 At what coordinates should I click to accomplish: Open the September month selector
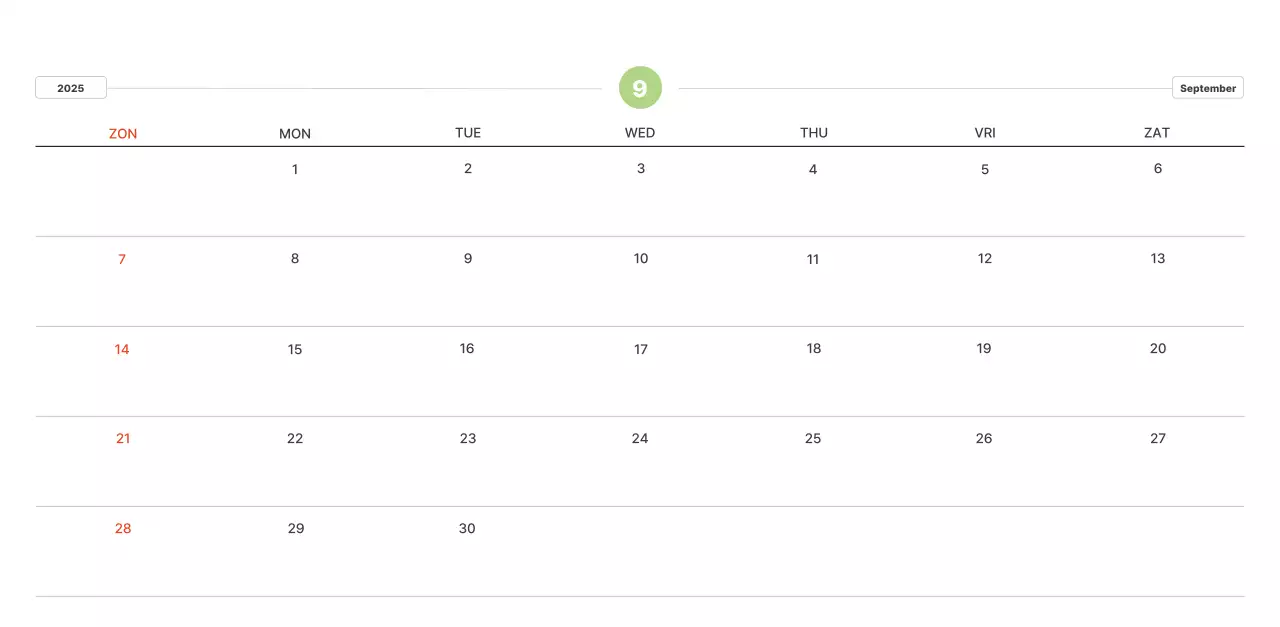(x=1207, y=88)
